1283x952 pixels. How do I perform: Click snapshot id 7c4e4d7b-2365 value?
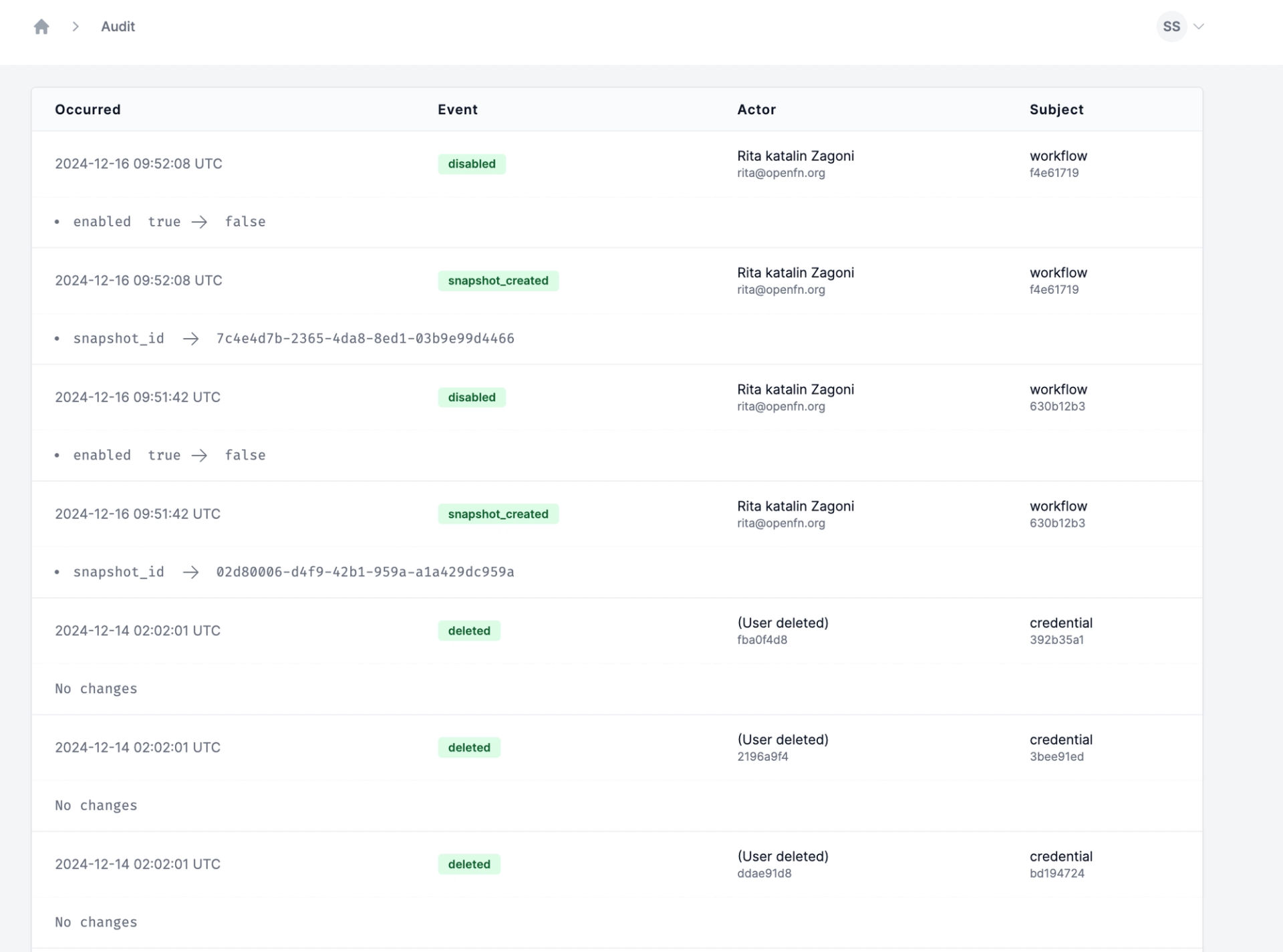click(365, 339)
